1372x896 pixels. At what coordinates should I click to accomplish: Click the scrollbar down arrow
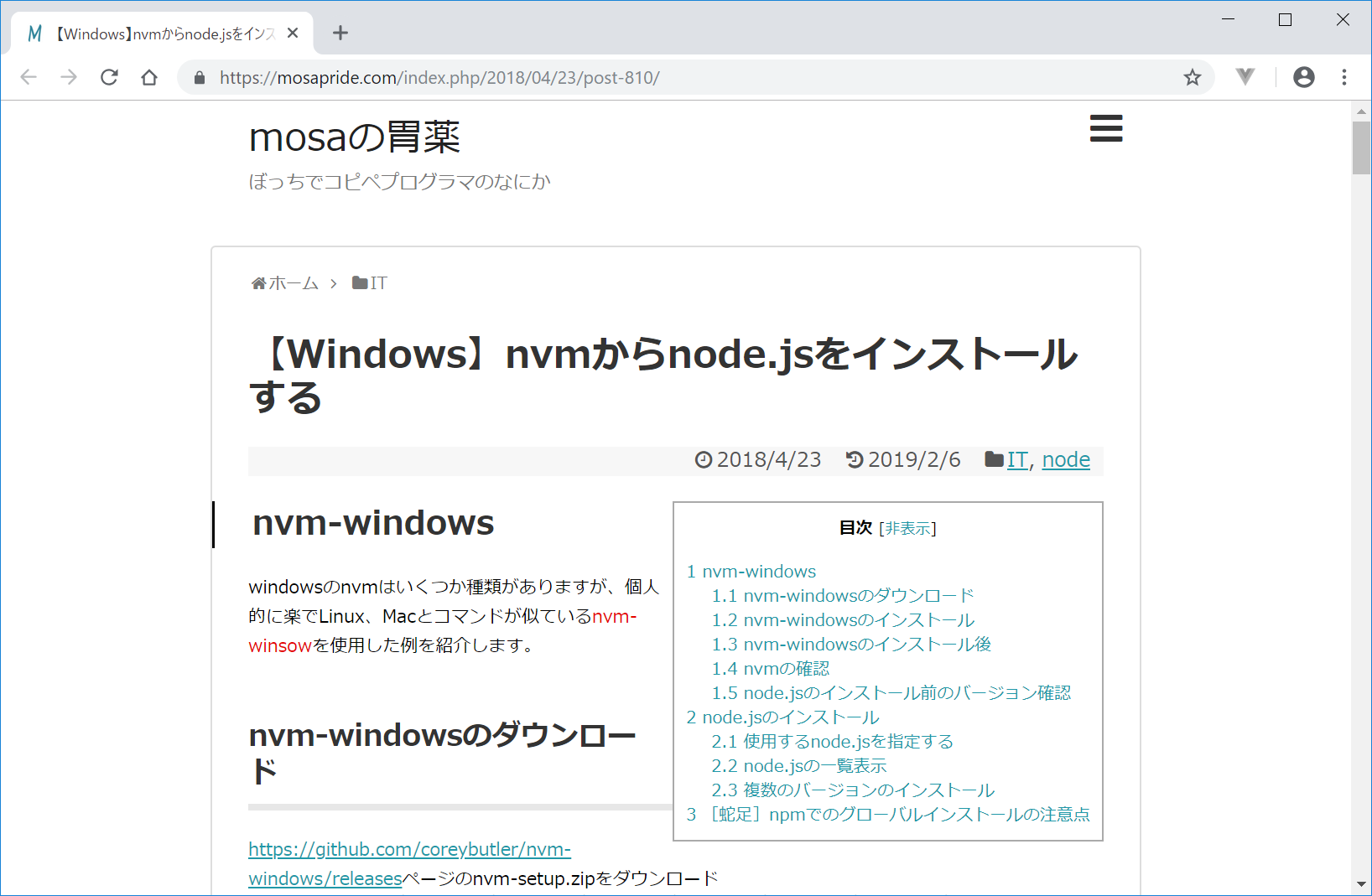[1360, 884]
